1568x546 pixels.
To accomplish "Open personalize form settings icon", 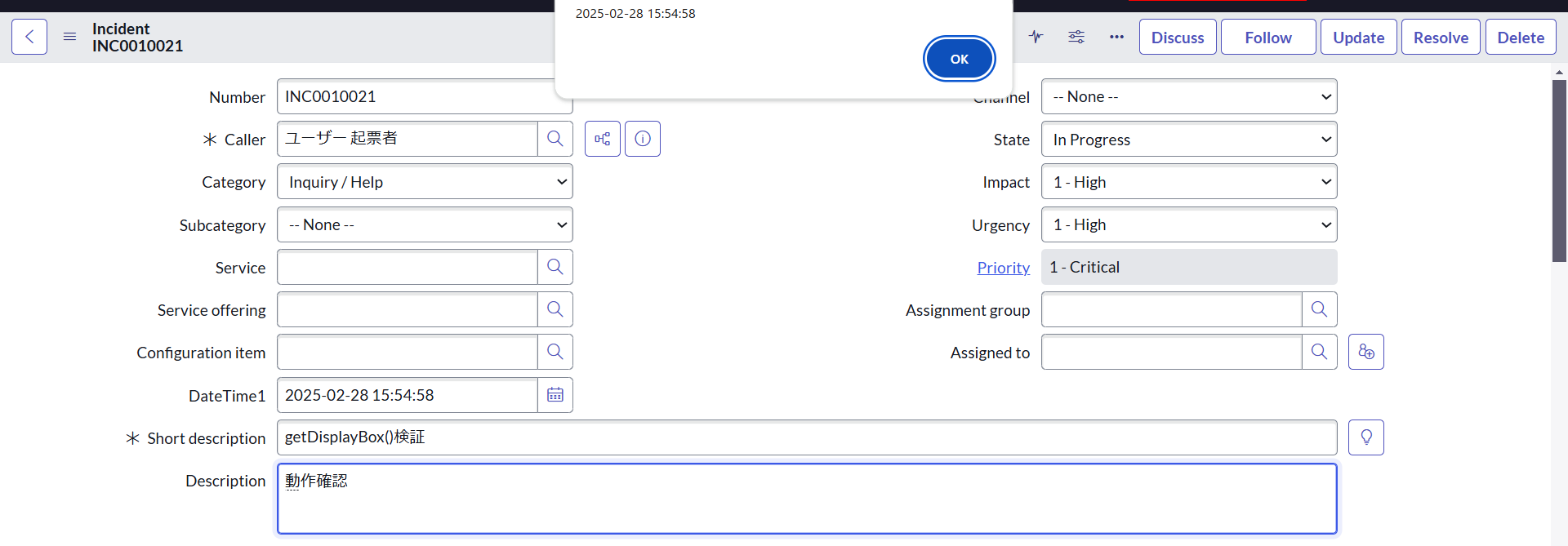I will pyautogui.click(x=1076, y=37).
